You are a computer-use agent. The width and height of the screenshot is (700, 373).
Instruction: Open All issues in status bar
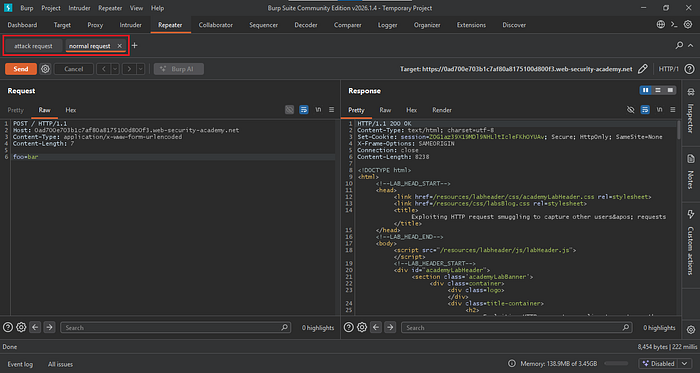(x=60, y=364)
